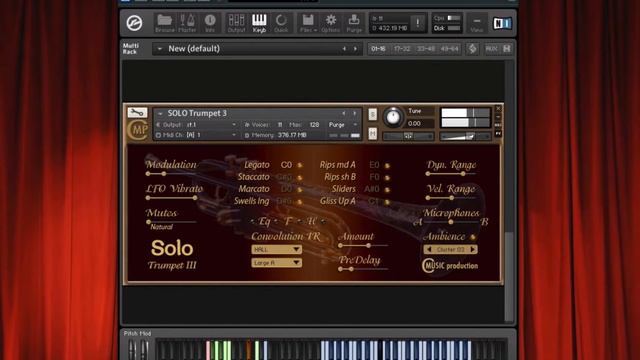
Task: Click the View minimize button
Action: [477, 23]
